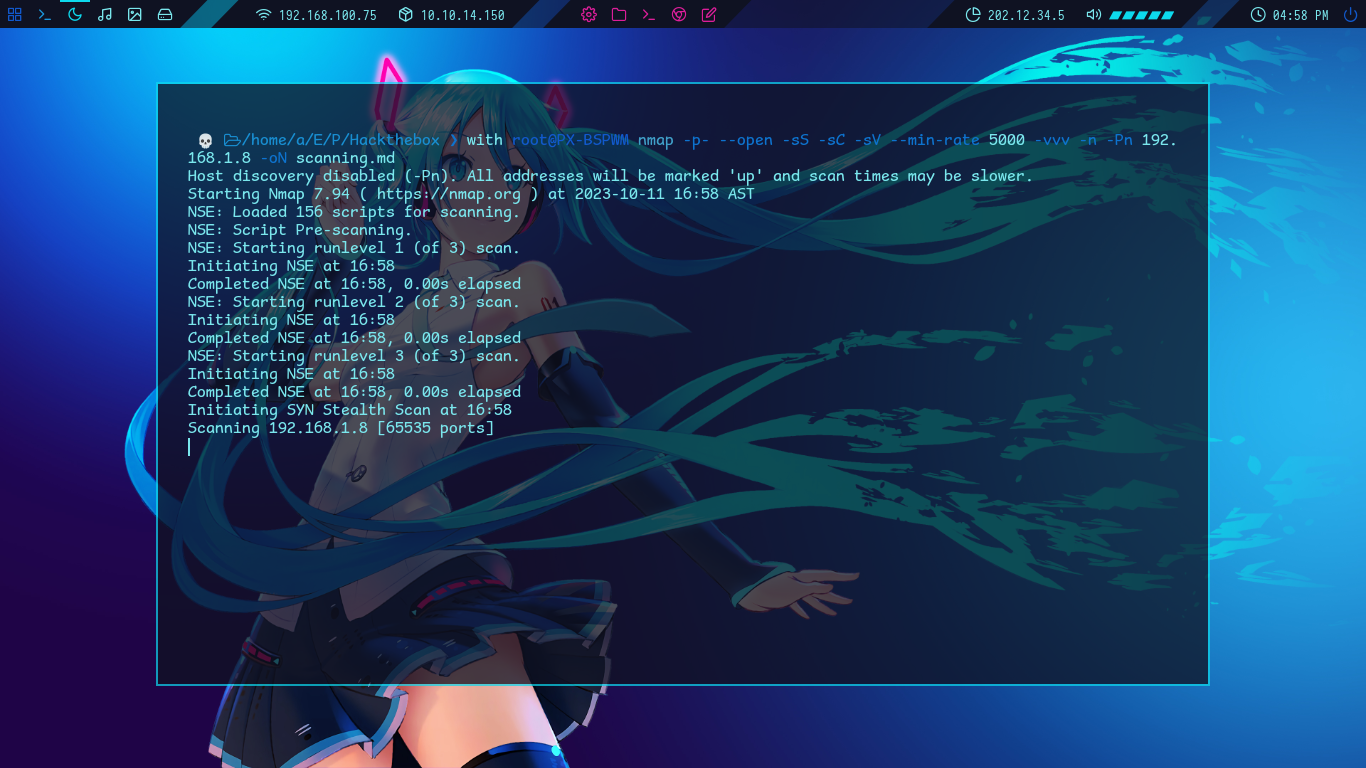Click 'Scanning 192.168.1.8 [65535 ports]' line
Image resolution: width=1366 pixels, height=768 pixels.
(341, 428)
